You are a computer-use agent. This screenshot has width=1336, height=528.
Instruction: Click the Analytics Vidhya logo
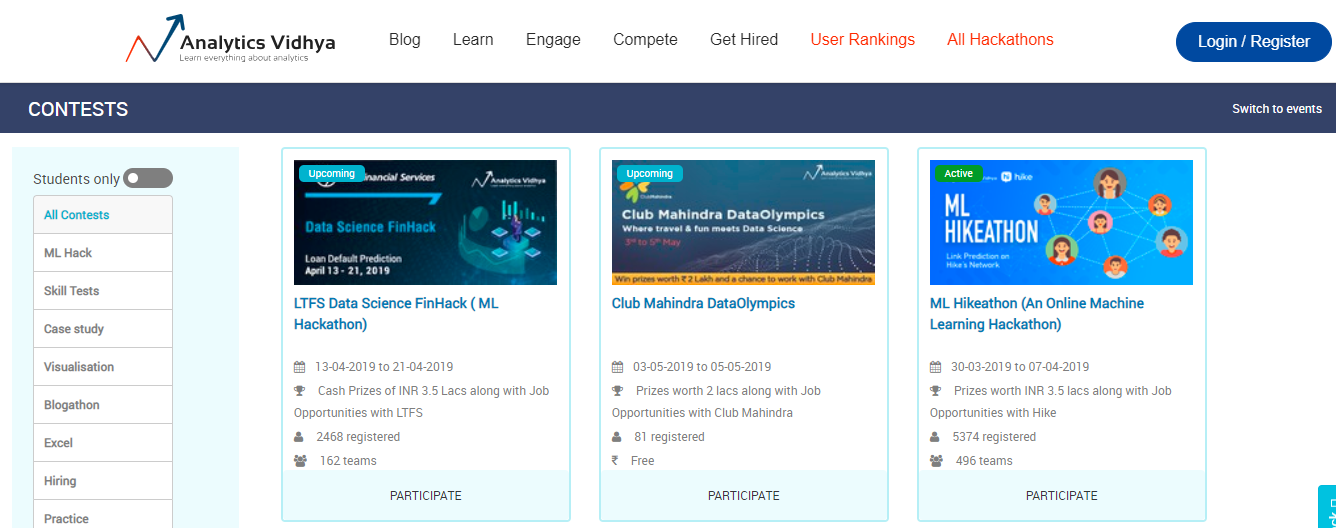tap(230, 41)
